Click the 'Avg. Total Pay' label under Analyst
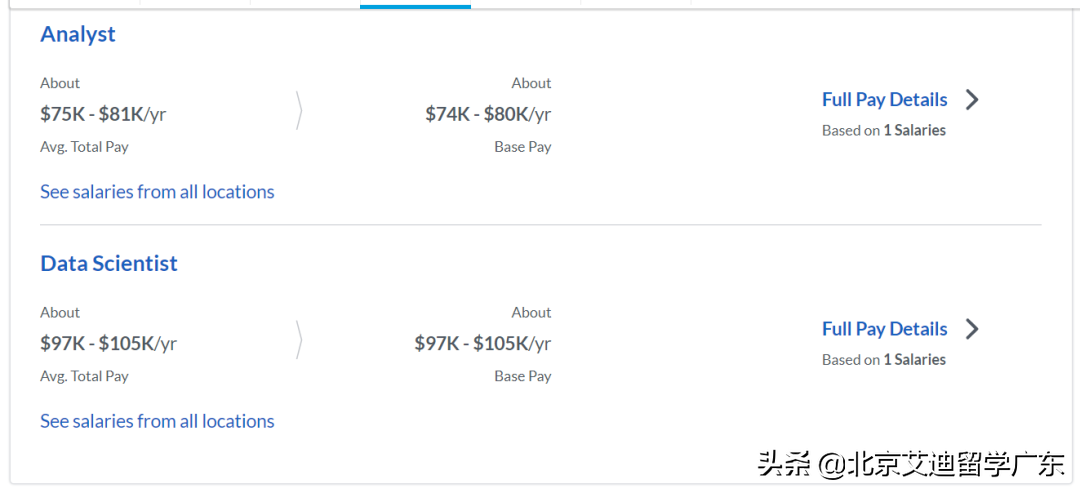Viewport: 1080px width, 493px height. 84,146
